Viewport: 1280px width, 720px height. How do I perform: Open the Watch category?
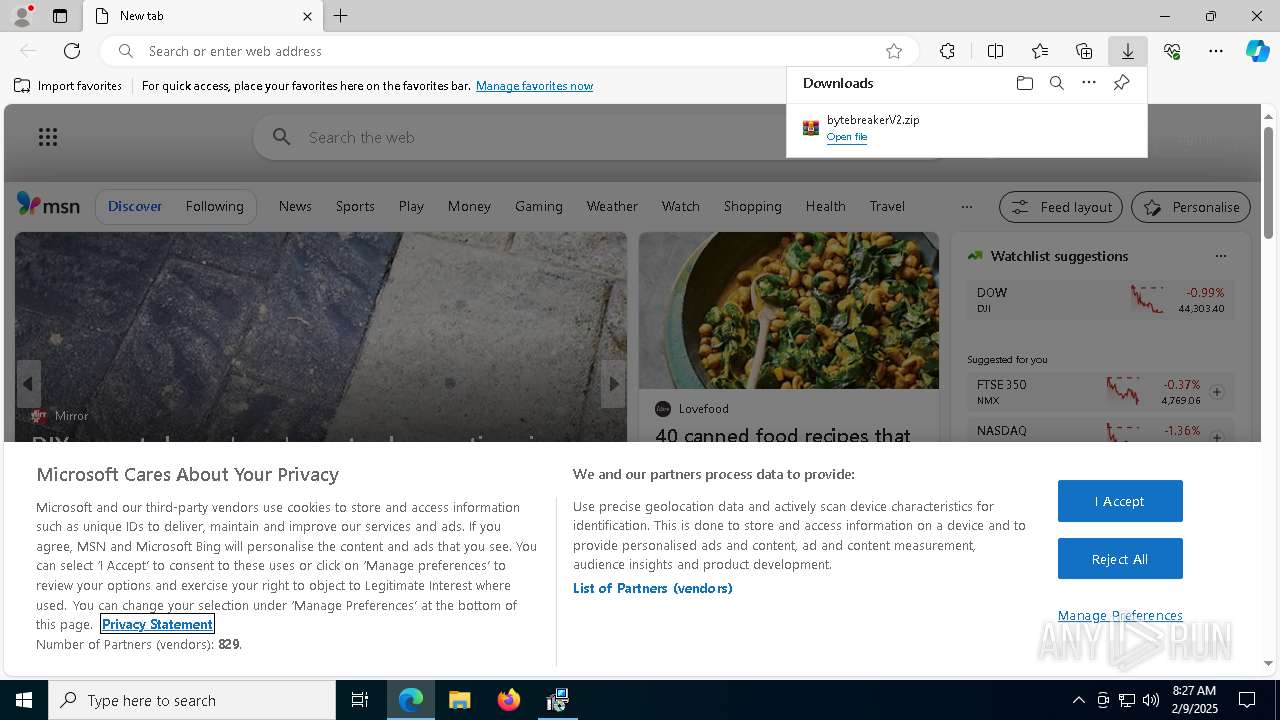[x=681, y=206]
